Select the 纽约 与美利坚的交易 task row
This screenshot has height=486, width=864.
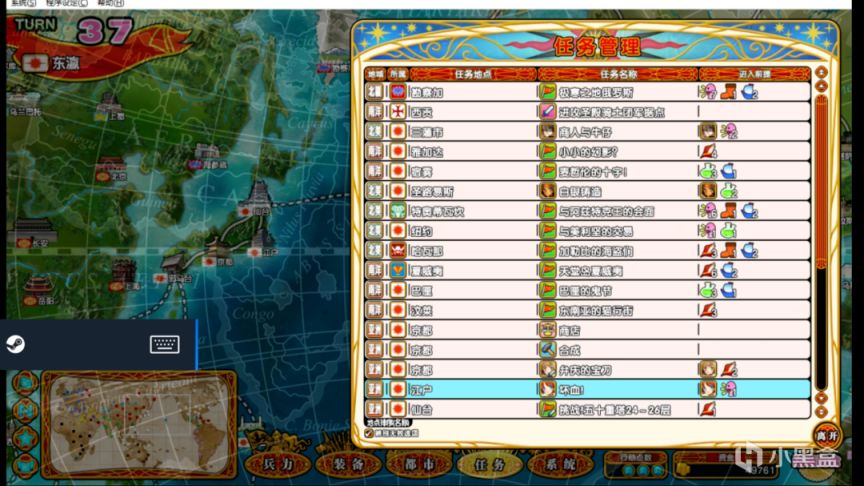coord(587,230)
